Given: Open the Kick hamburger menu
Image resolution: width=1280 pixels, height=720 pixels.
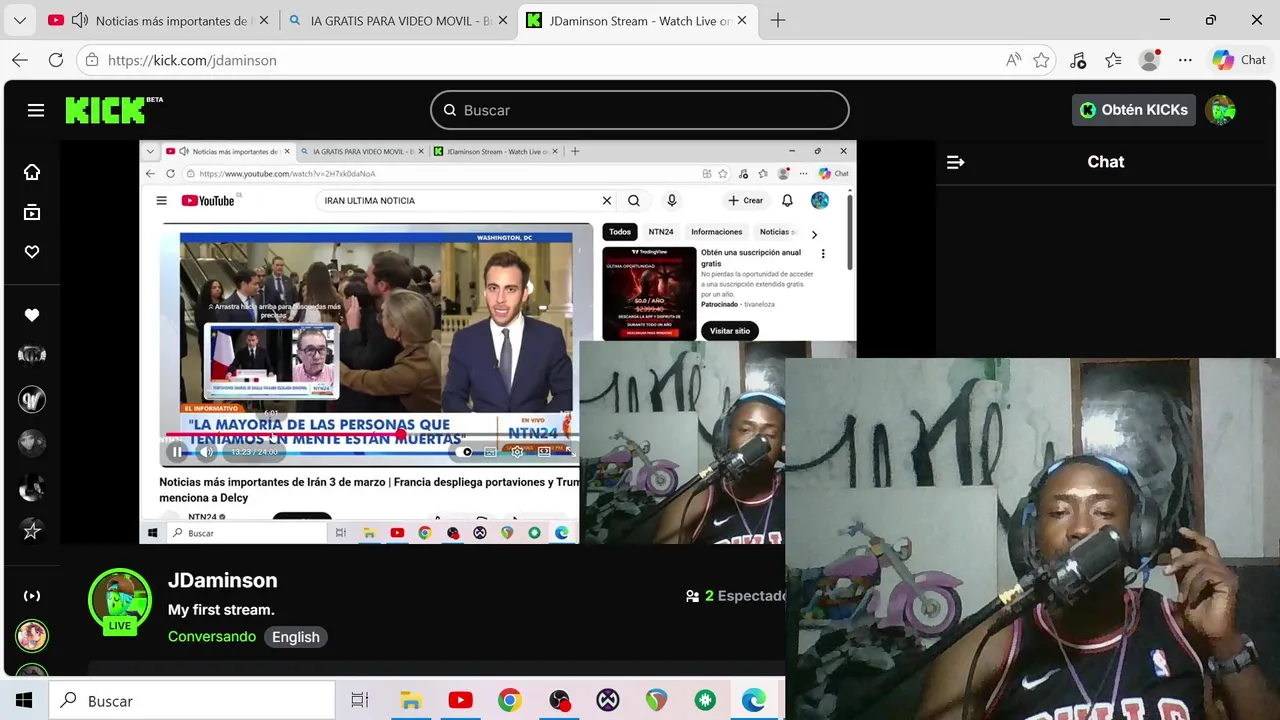Looking at the screenshot, I should click(x=36, y=110).
